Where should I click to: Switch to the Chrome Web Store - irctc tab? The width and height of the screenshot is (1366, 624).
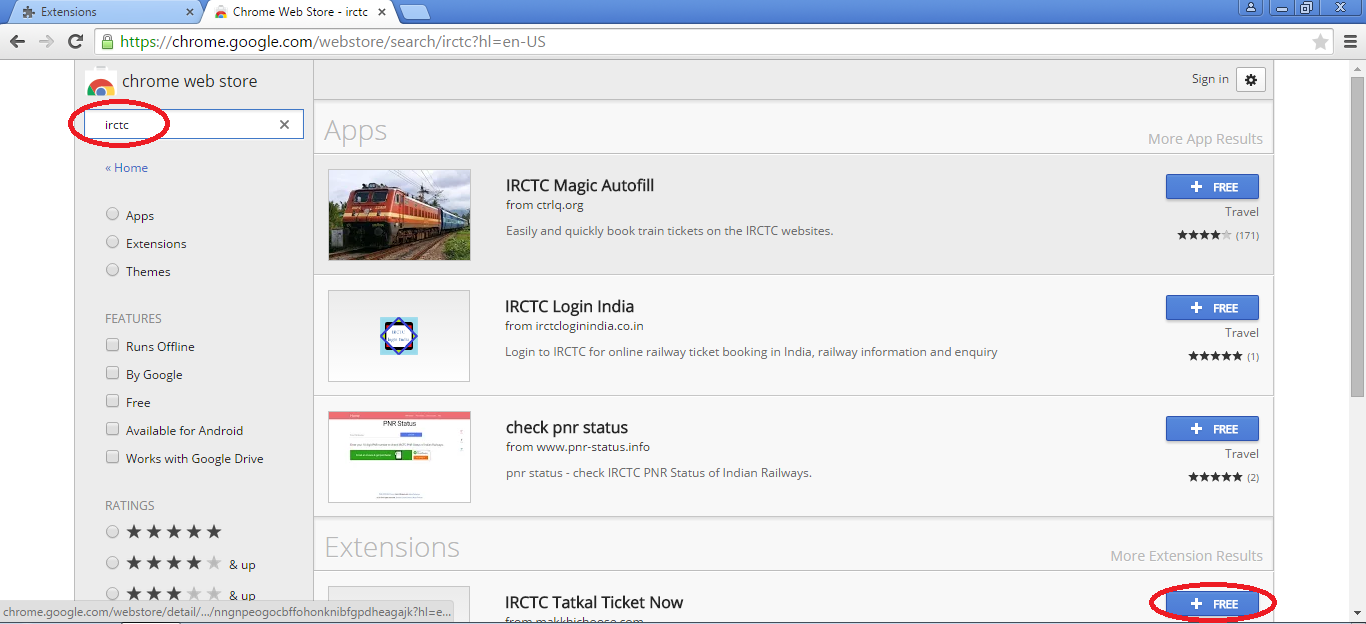coord(300,12)
